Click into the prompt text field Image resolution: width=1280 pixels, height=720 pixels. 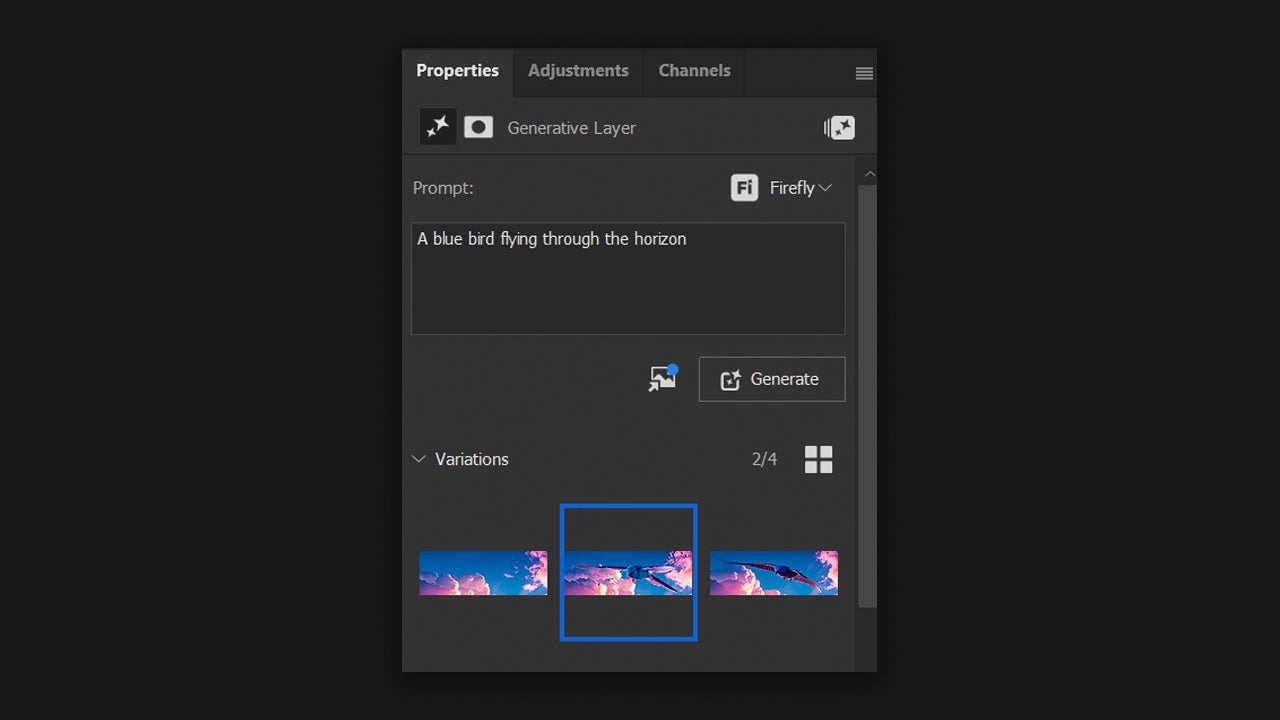(x=627, y=278)
